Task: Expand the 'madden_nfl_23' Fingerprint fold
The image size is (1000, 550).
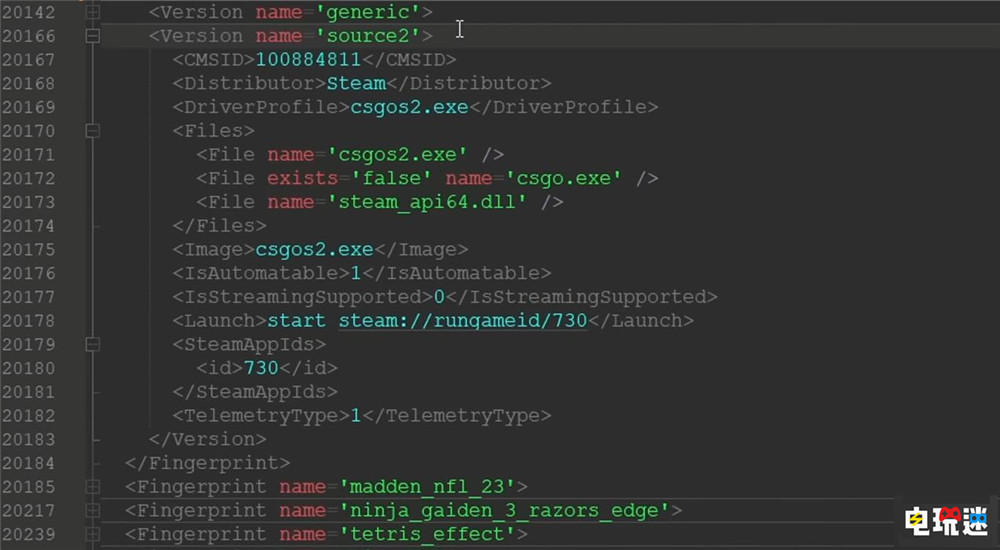Action: coord(92,487)
